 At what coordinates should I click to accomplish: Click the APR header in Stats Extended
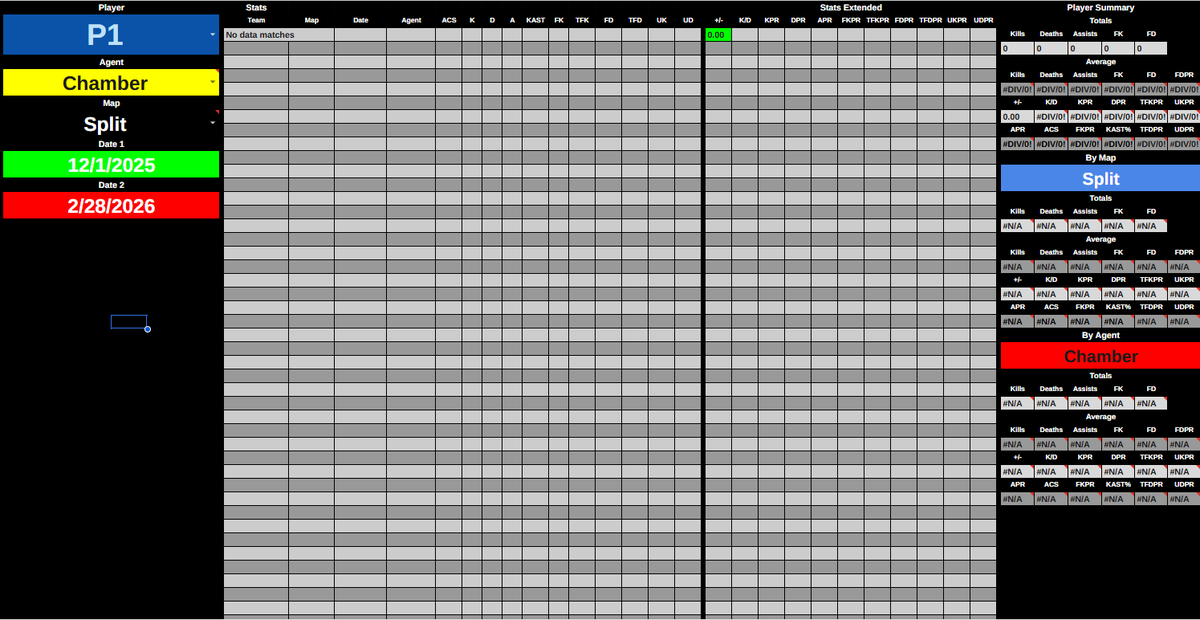click(824, 20)
